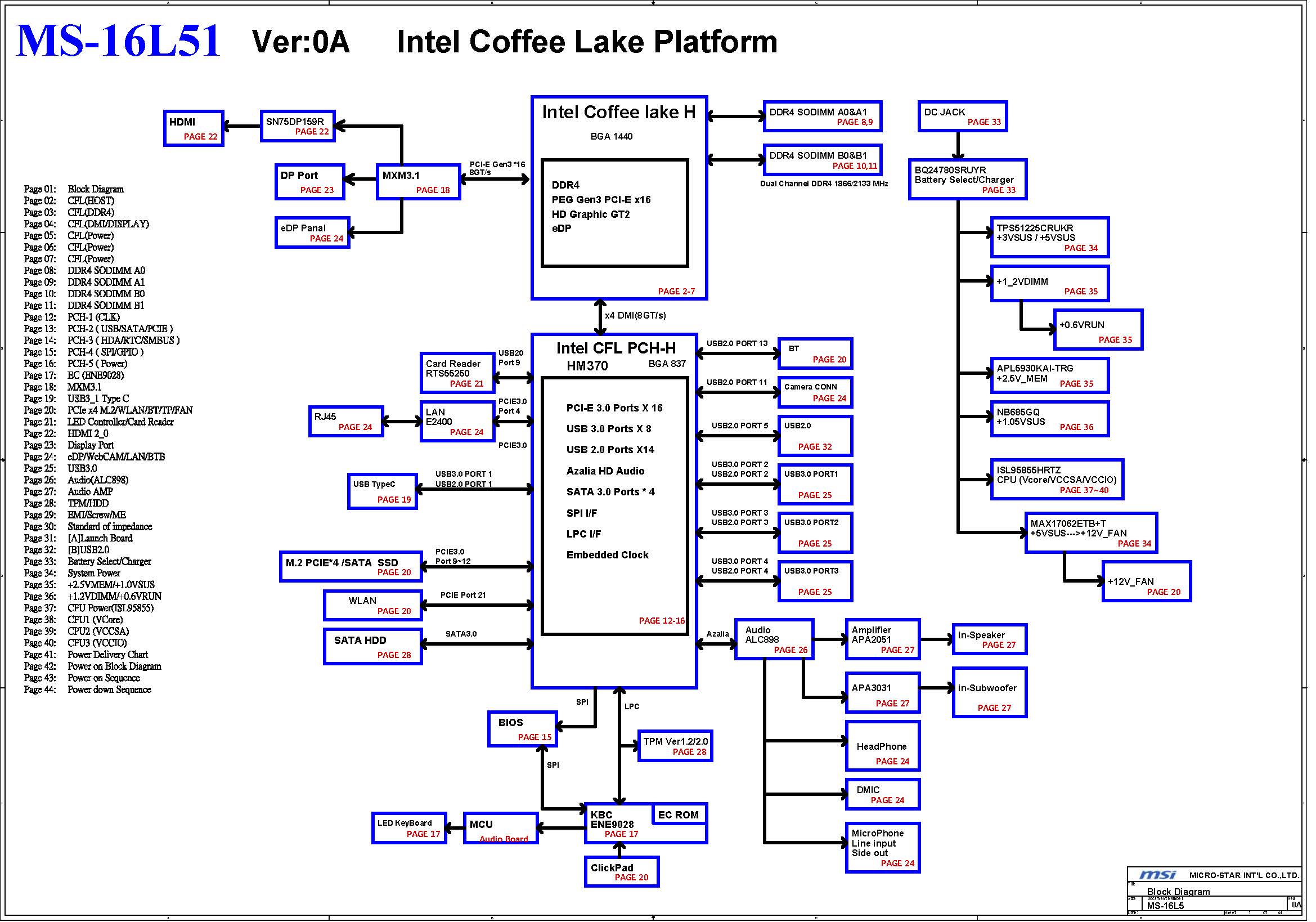Select the in-Subwoofer block
Image resolution: width=1316 pixels, height=922 pixels.
click(x=989, y=693)
